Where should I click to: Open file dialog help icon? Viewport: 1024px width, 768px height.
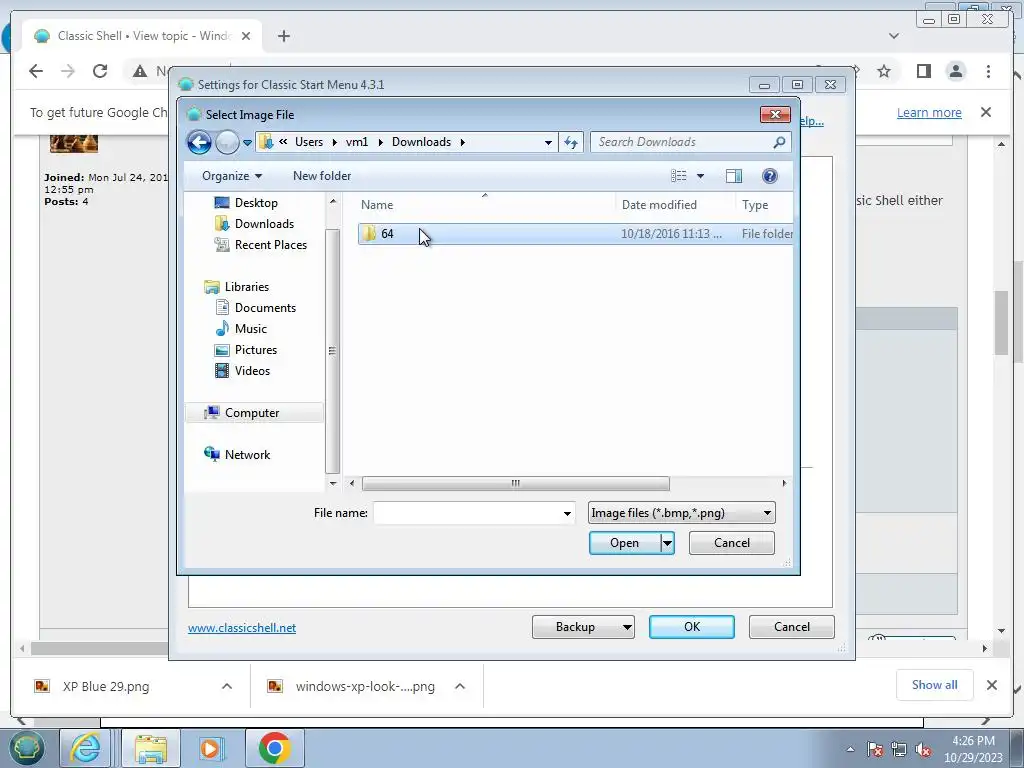coord(769,176)
